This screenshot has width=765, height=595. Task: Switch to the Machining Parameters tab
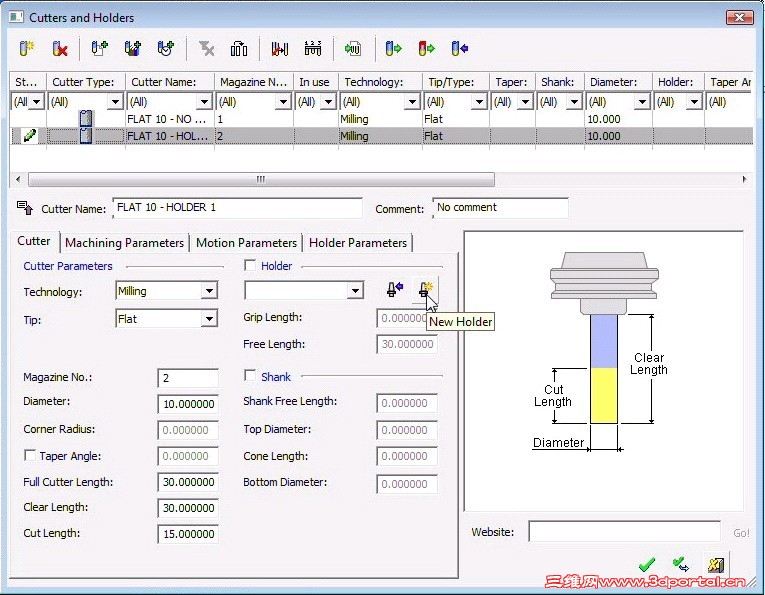tap(124, 242)
